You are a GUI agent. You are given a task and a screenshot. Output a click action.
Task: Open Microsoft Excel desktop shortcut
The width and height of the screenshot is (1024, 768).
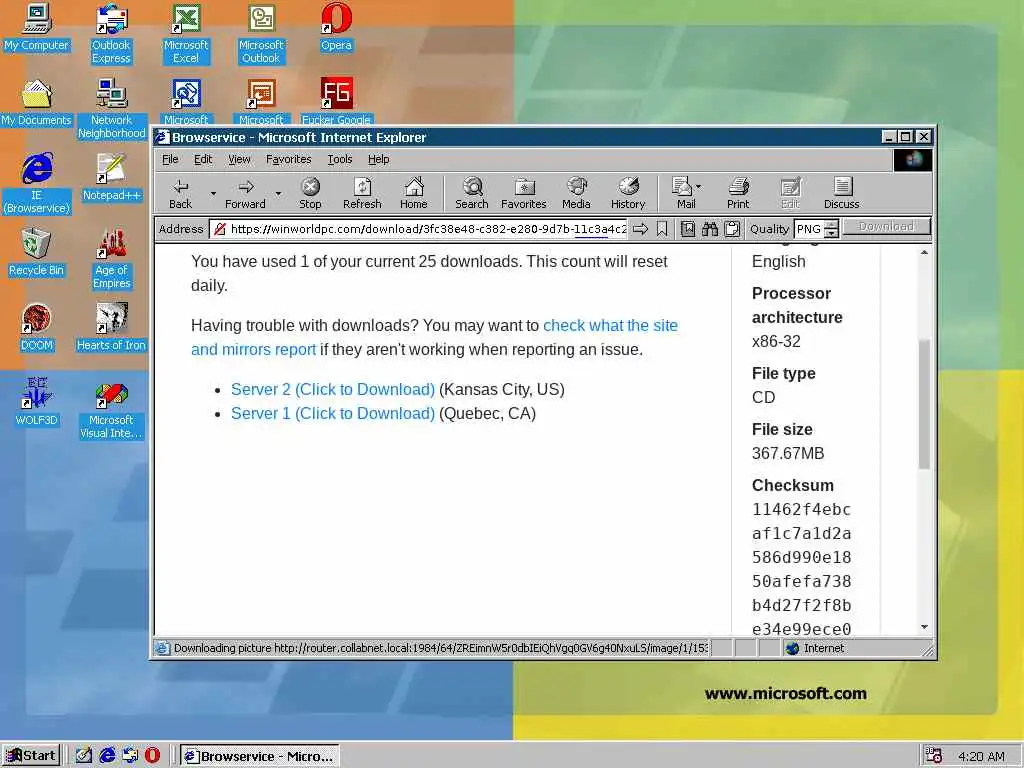[x=186, y=34]
